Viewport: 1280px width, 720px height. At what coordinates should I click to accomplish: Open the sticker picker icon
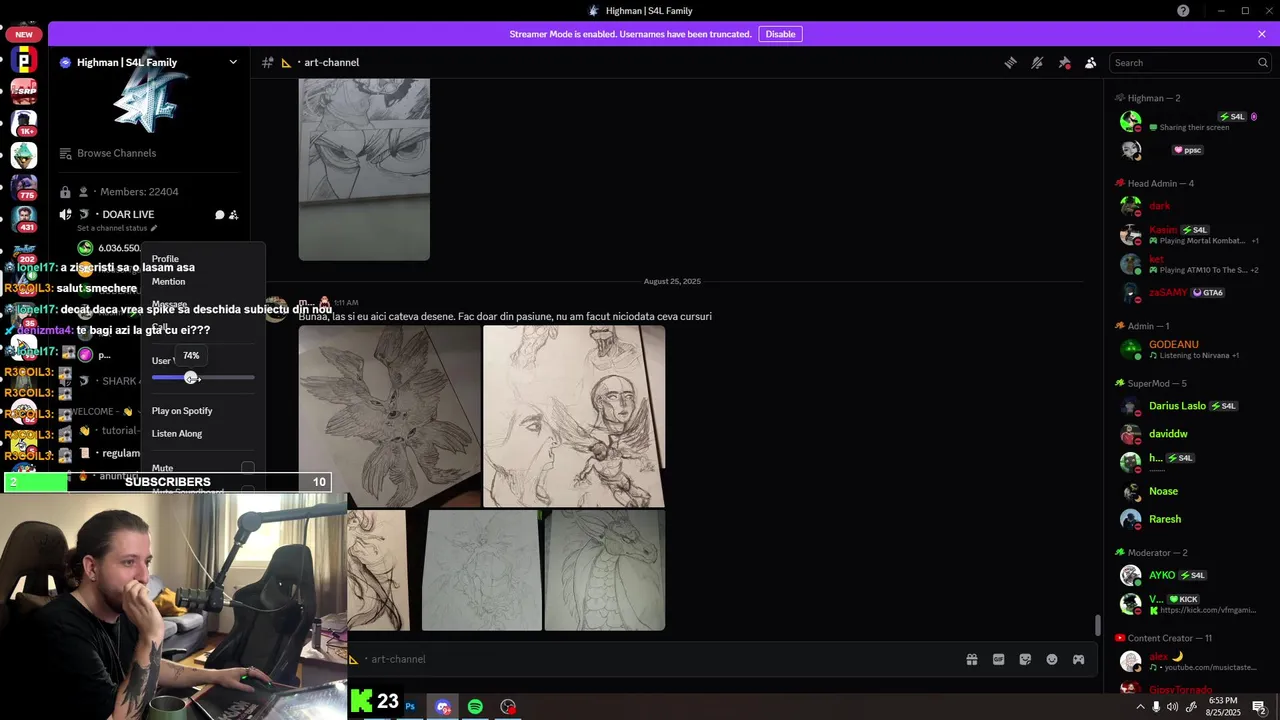pos(1025,659)
